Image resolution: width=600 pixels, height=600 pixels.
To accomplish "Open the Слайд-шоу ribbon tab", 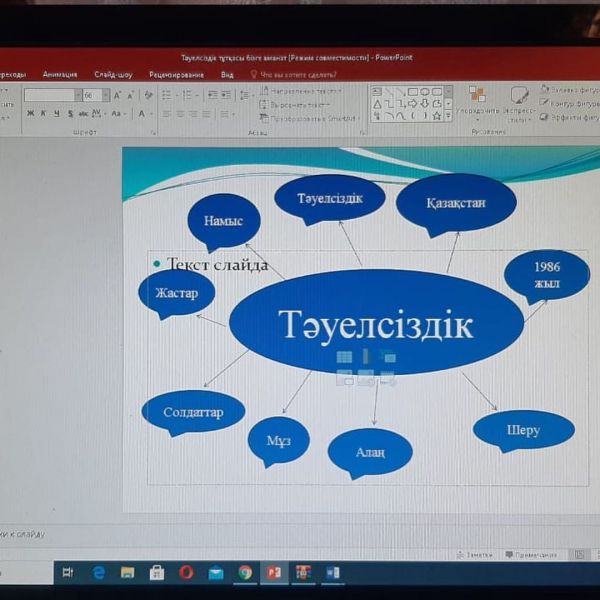I will pos(113,74).
